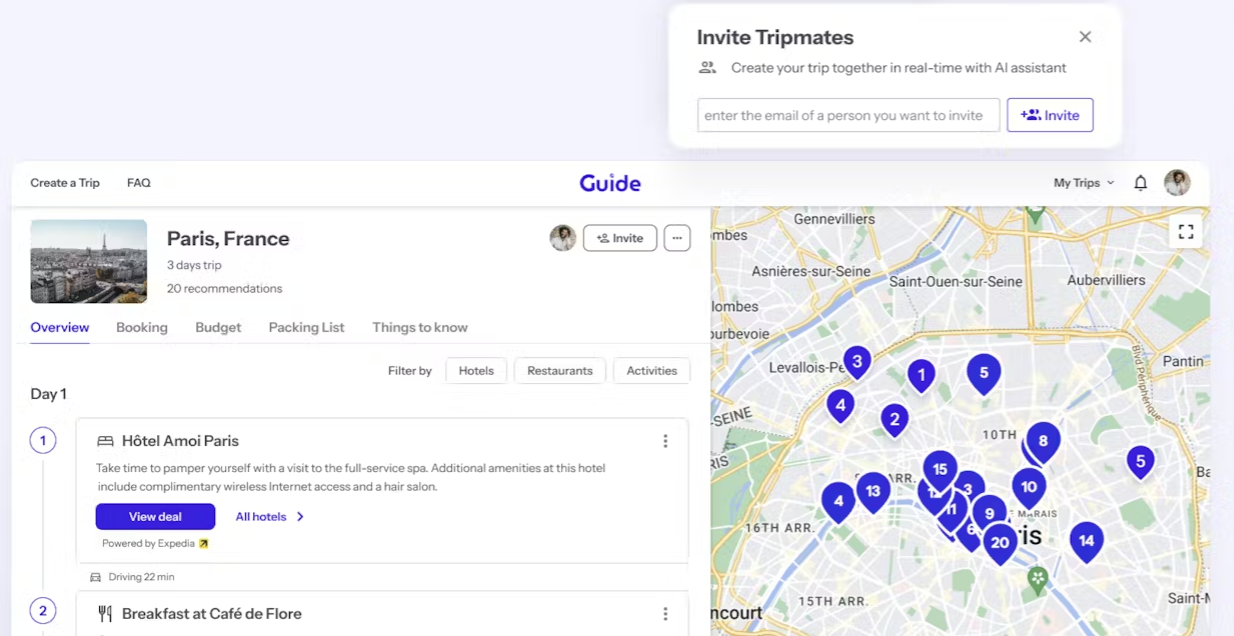Select map pin number 2
The height and width of the screenshot is (636, 1234).
894,420
